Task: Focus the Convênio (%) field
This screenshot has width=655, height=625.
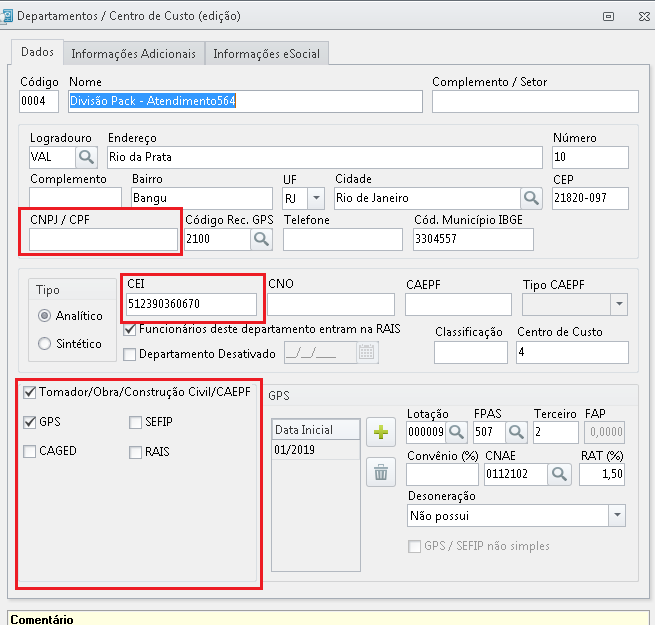Action: [442, 474]
